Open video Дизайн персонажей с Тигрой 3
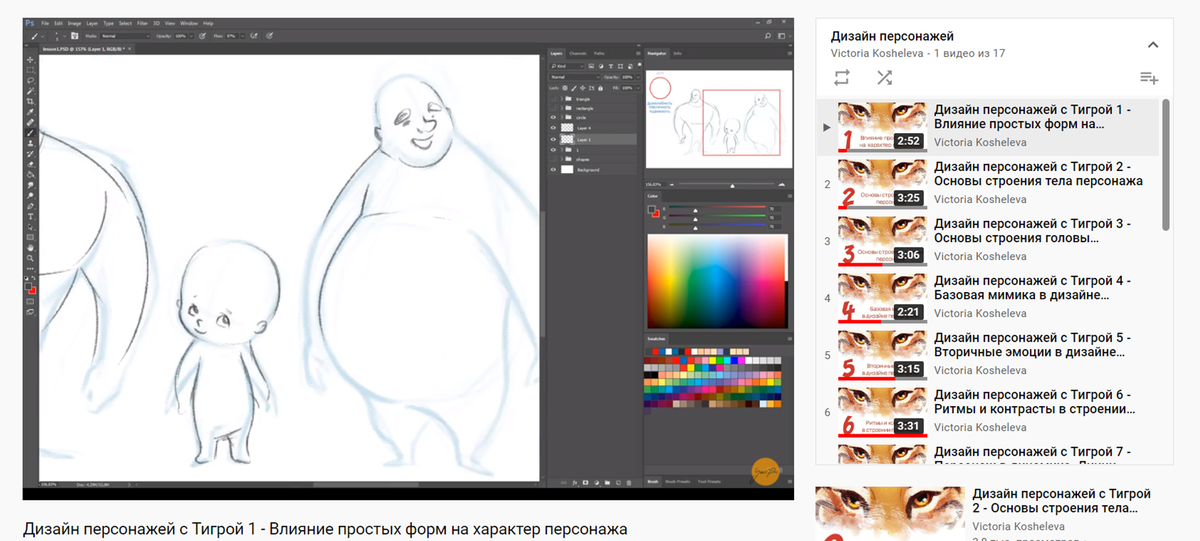This screenshot has width=1200, height=541. coord(990,240)
